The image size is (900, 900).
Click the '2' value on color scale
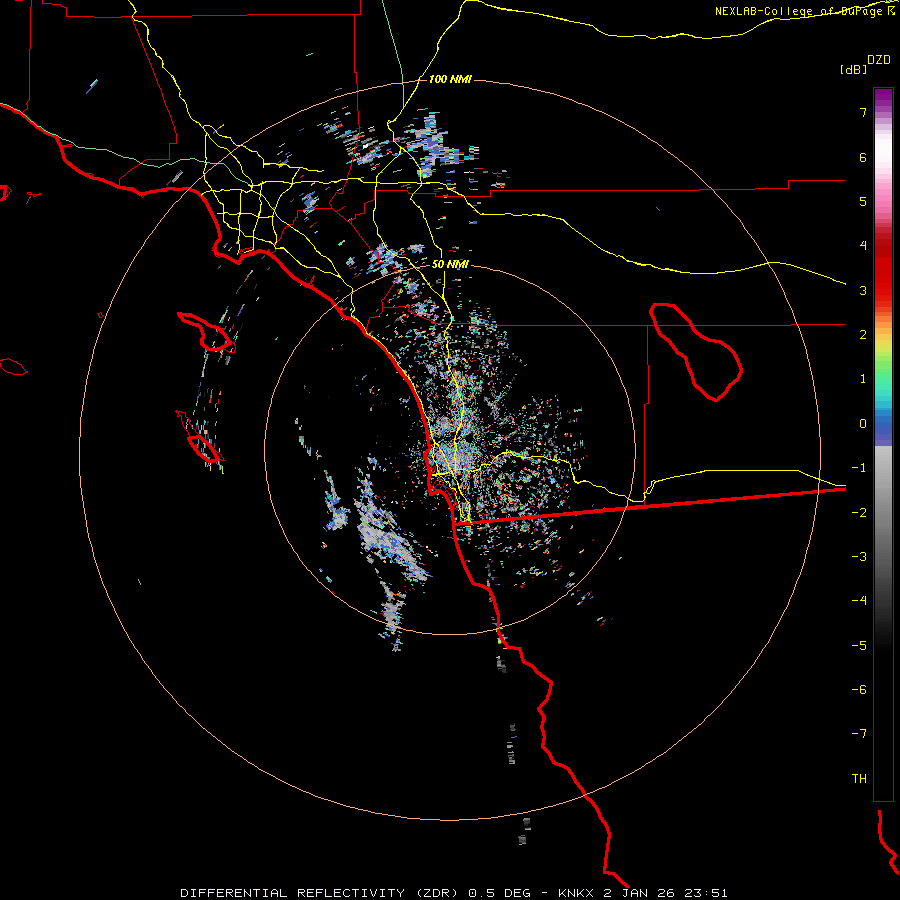point(863,335)
